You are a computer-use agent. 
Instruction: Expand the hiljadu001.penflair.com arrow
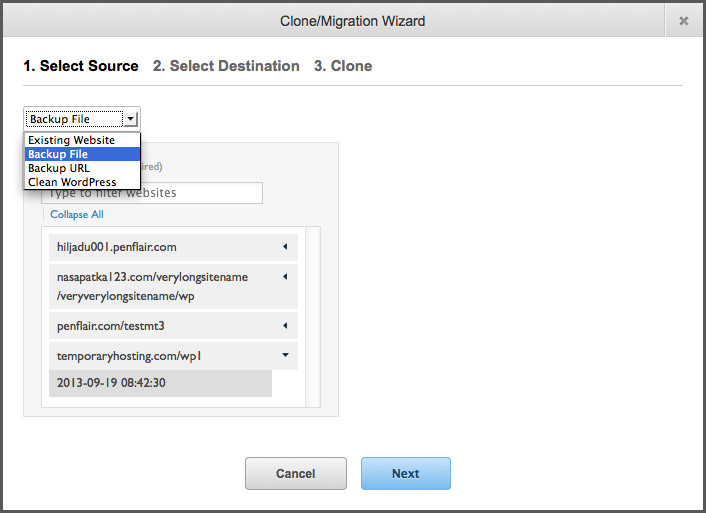(285, 246)
